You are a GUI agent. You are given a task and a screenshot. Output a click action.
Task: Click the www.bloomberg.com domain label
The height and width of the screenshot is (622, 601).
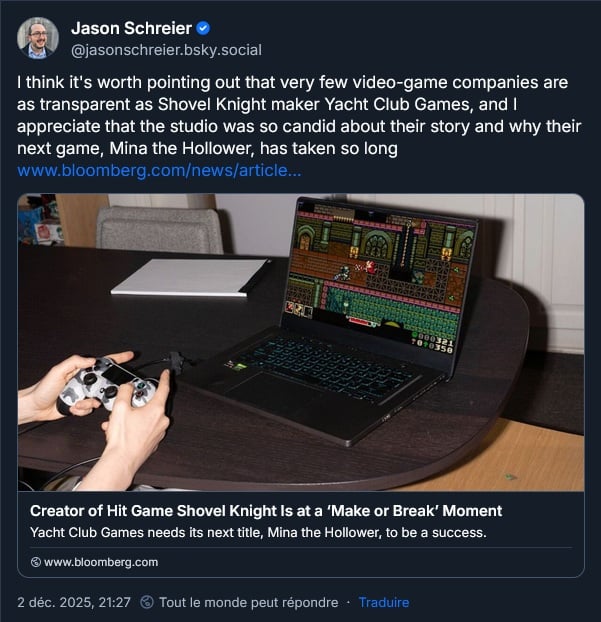pos(101,562)
